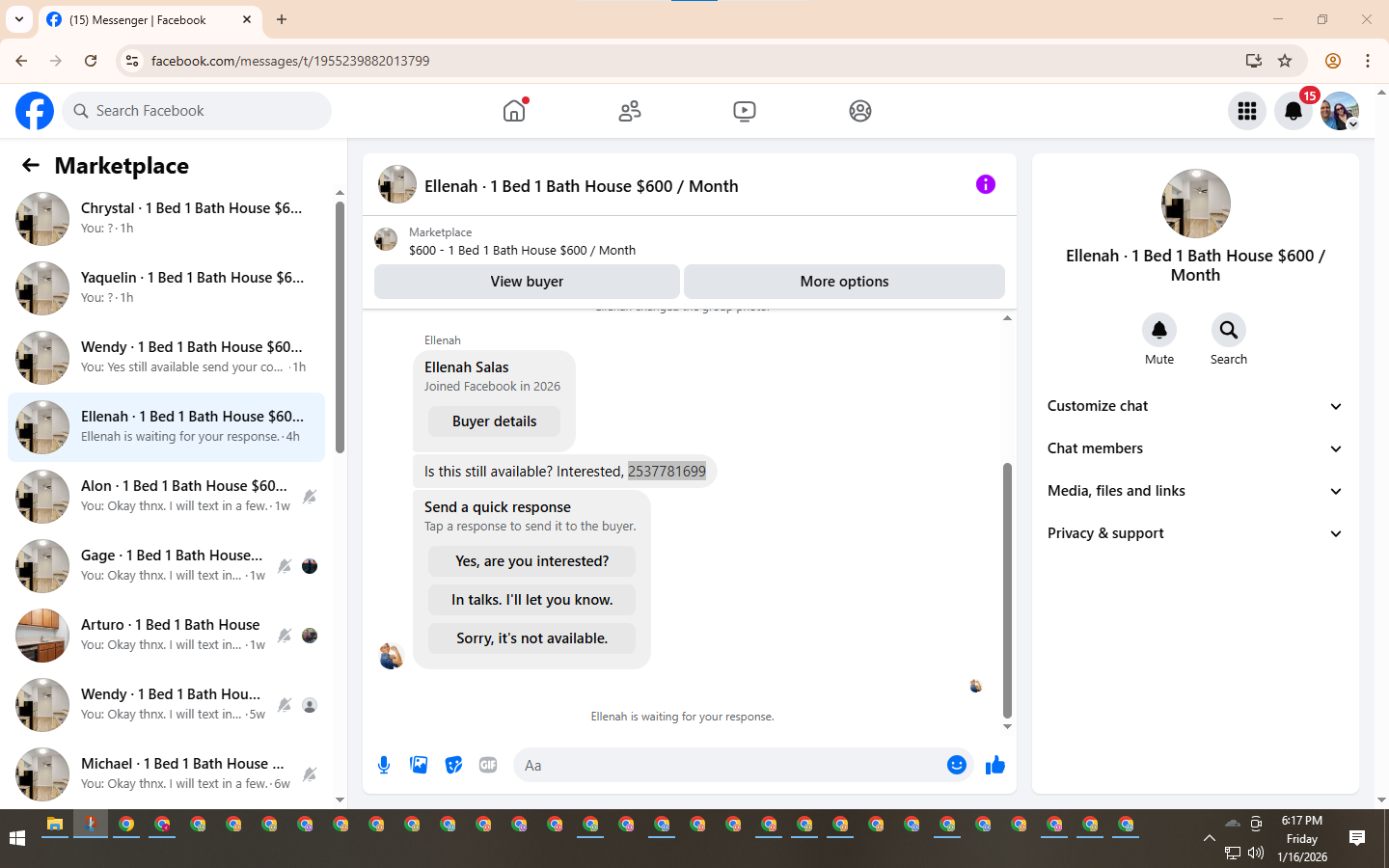1389x868 pixels.
Task: Open Buyer details for Ellenah Salas
Action: (494, 421)
